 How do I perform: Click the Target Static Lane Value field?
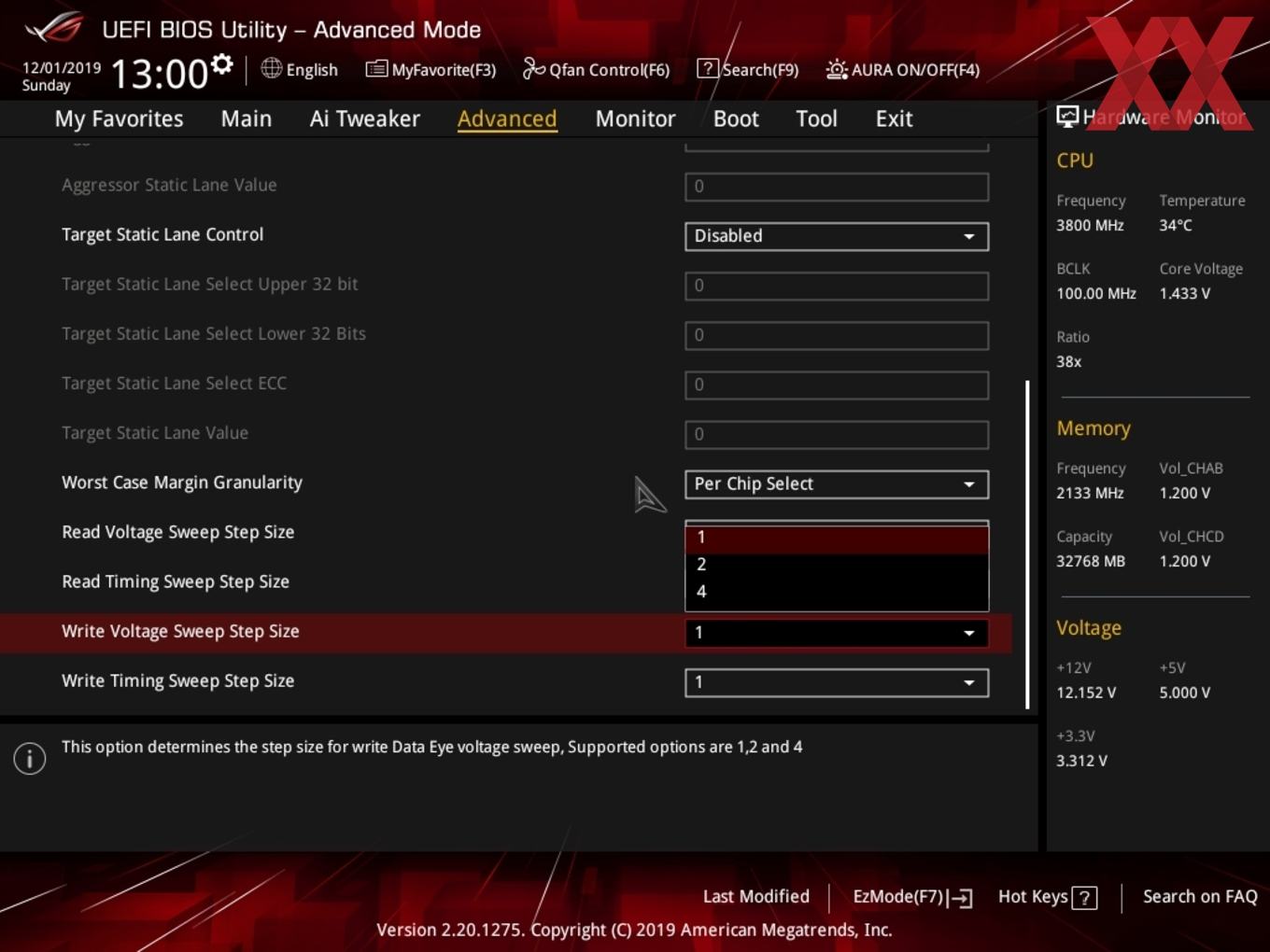pyautogui.click(x=837, y=434)
